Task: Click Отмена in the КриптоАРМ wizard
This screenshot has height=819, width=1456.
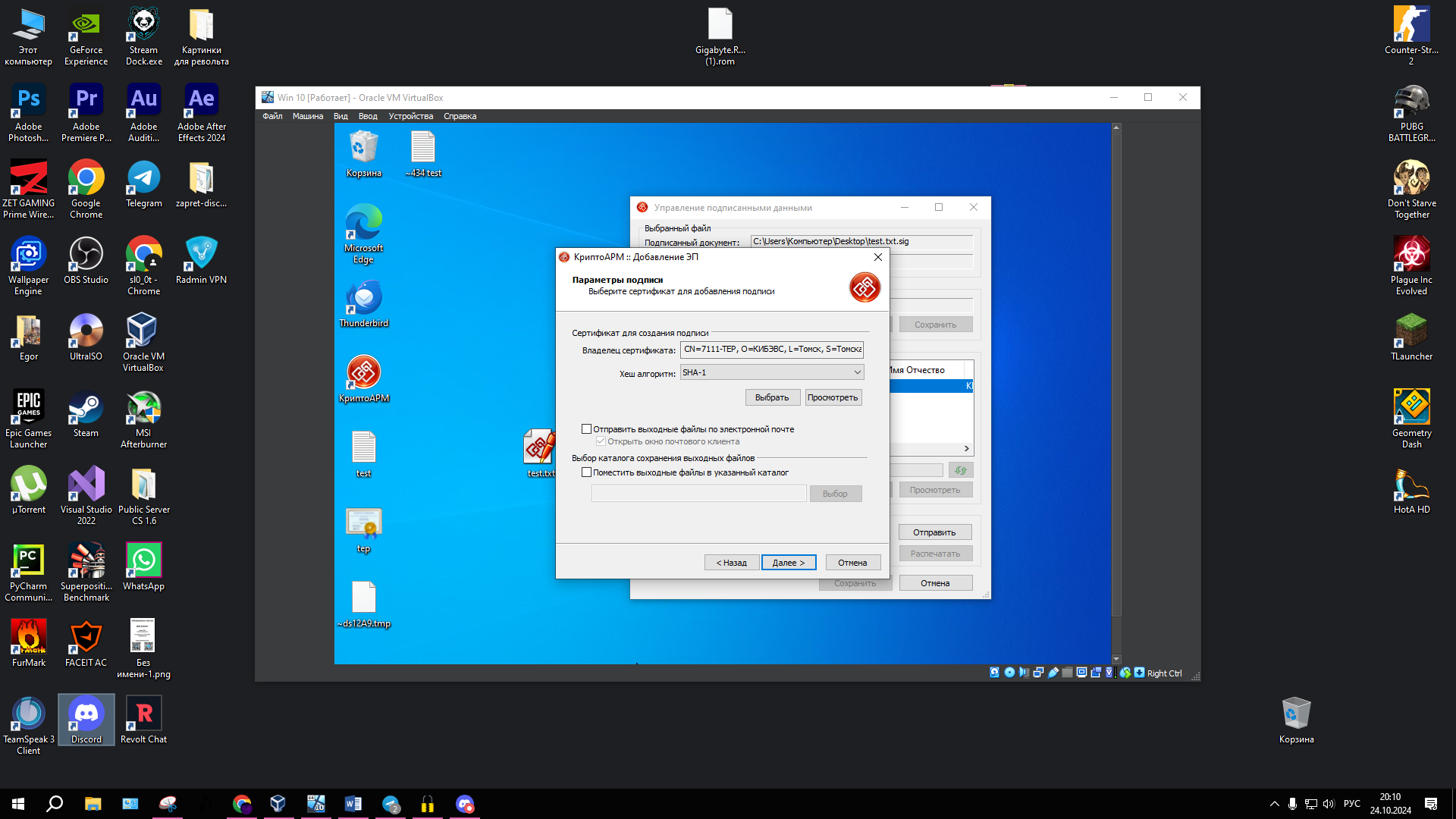Action: point(852,563)
